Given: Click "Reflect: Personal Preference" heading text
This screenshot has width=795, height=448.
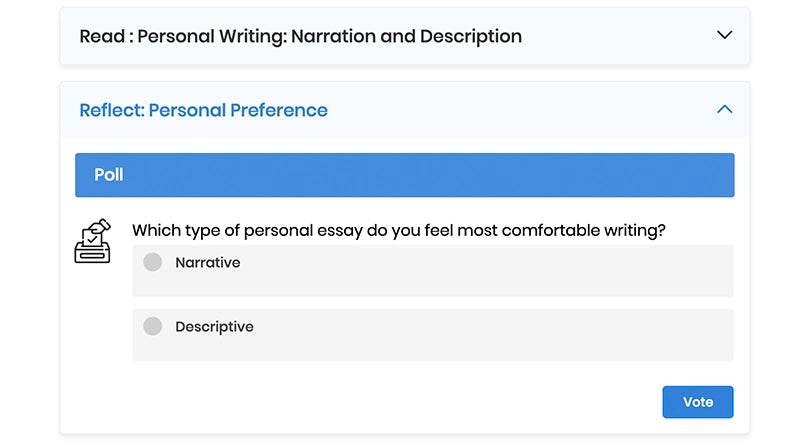Looking at the screenshot, I should (203, 110).
